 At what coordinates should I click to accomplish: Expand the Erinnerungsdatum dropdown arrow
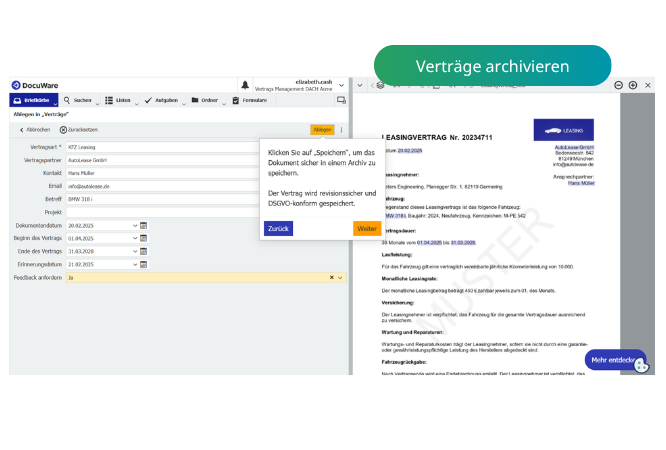coord(135,265)
